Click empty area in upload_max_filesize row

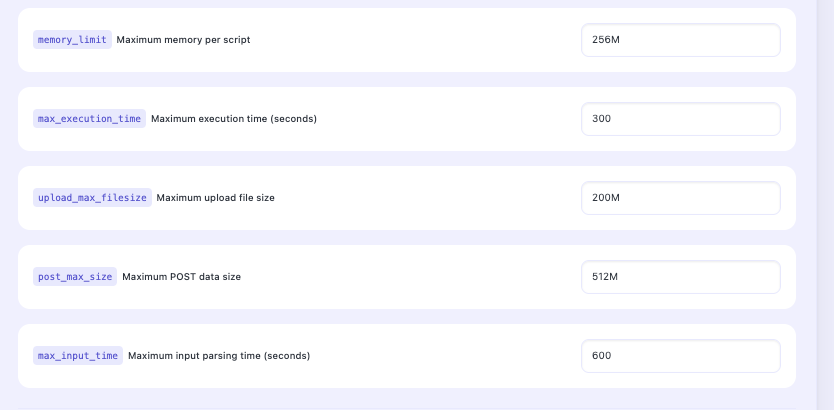[x=430, y=198]
